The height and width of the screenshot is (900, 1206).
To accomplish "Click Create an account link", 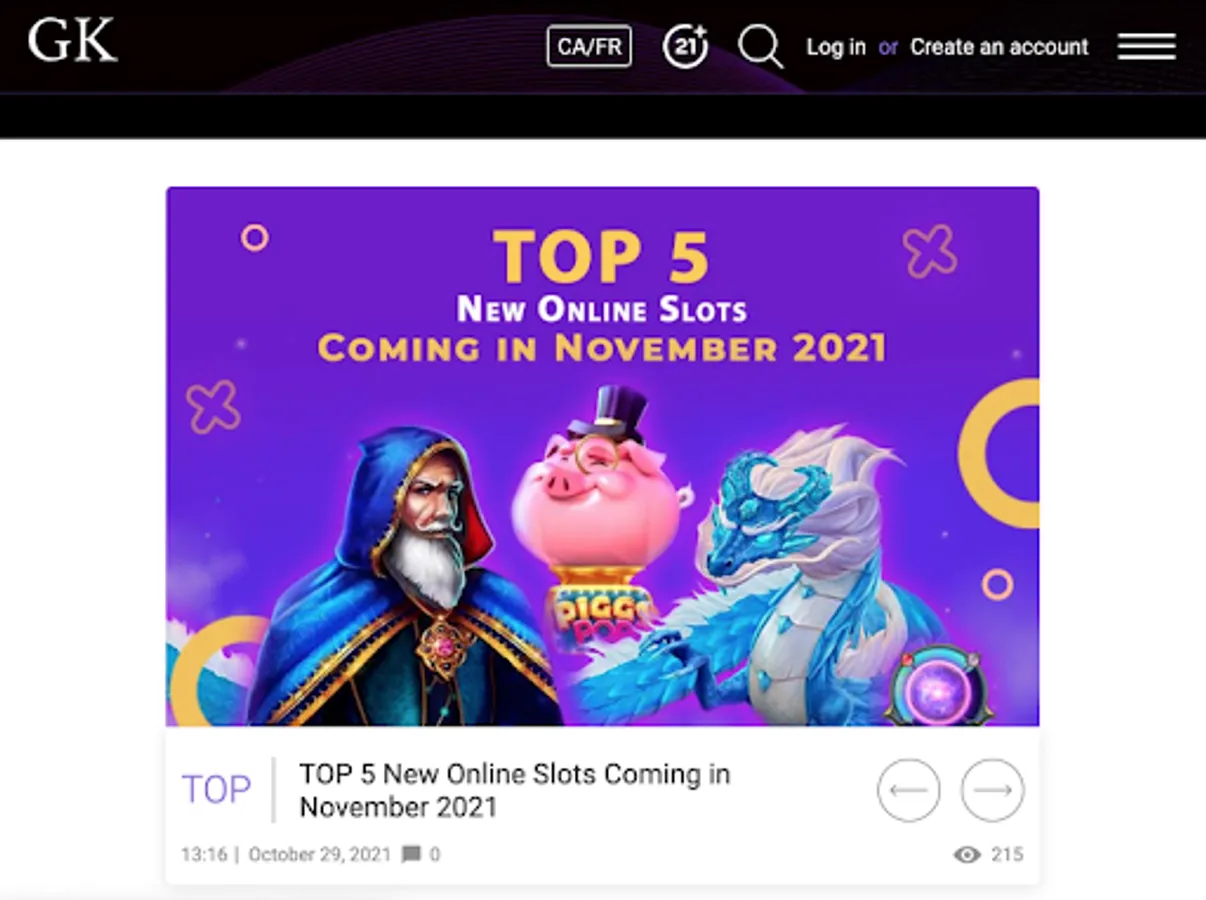I will click(999, 47).
